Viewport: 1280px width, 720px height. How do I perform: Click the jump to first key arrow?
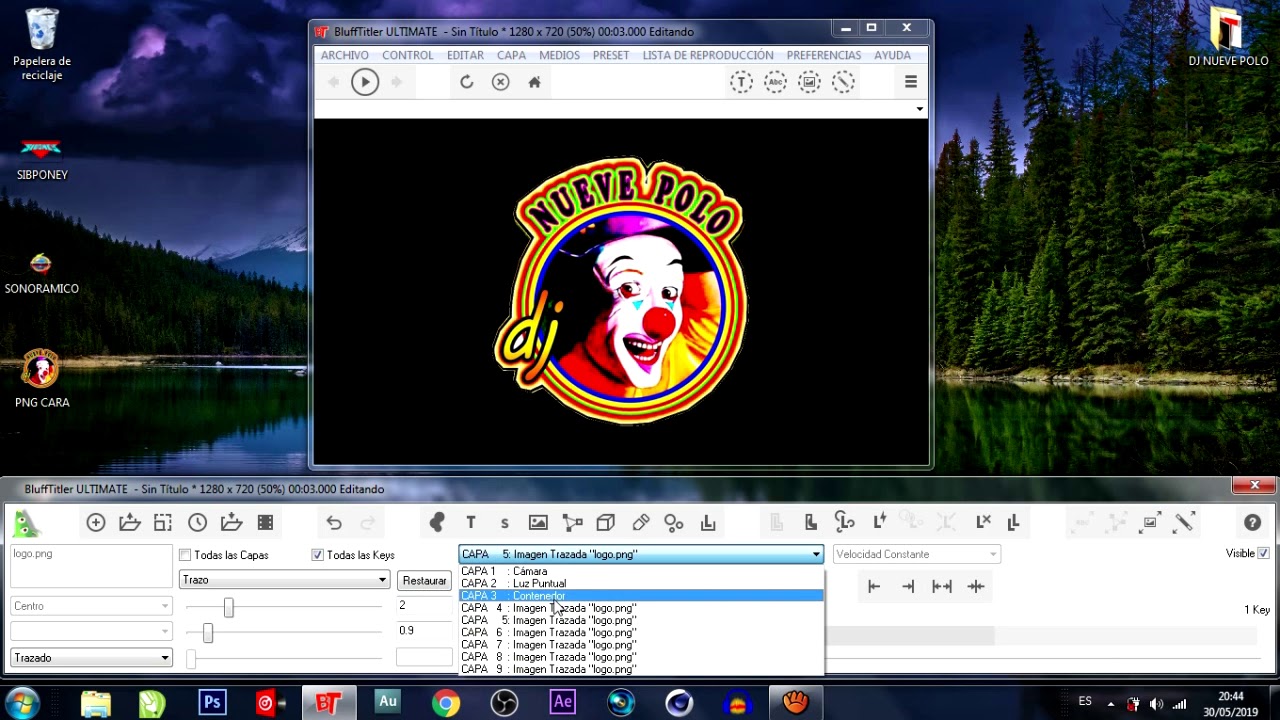pos(874,587)
